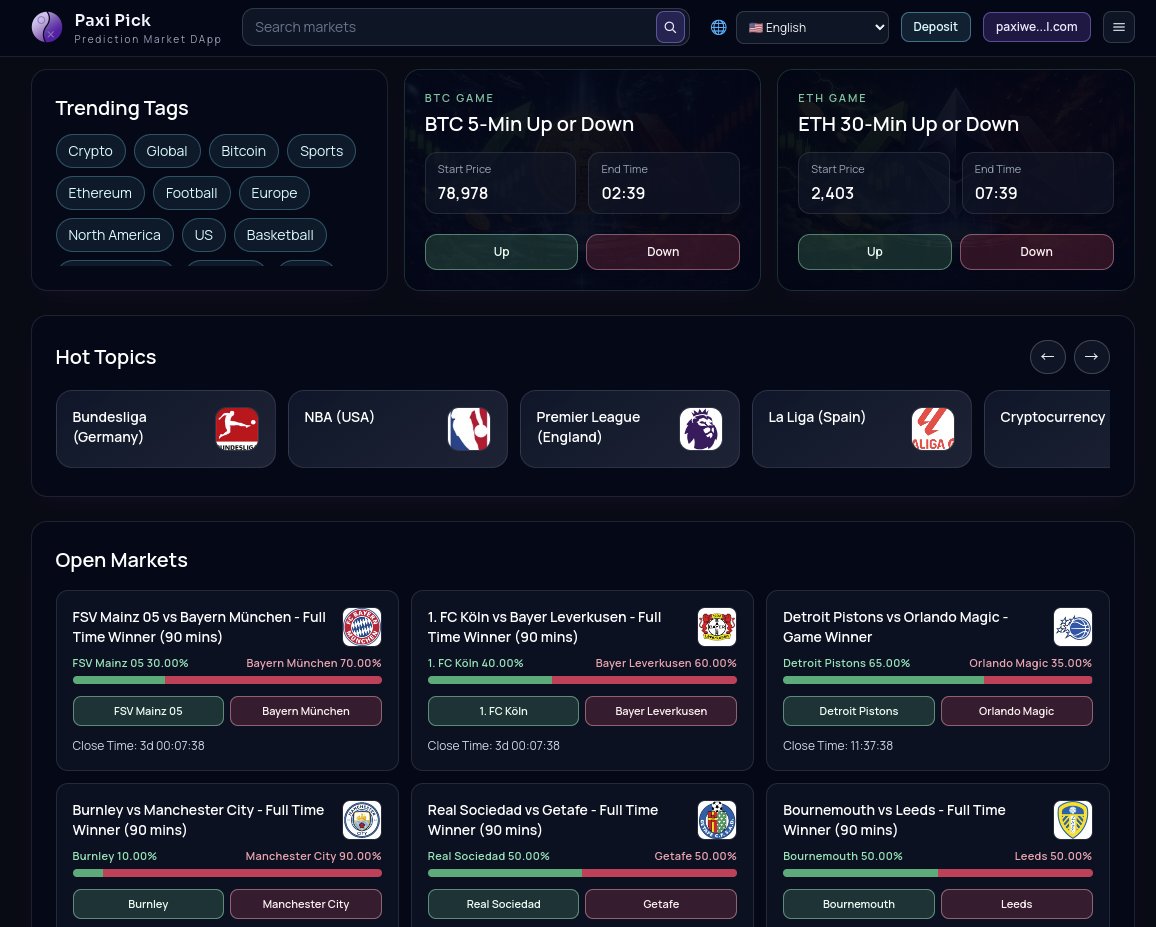The width and height of the screenshot is (1156, 927).
Task: Pick Leeds button
Action: pos(1017,904)
